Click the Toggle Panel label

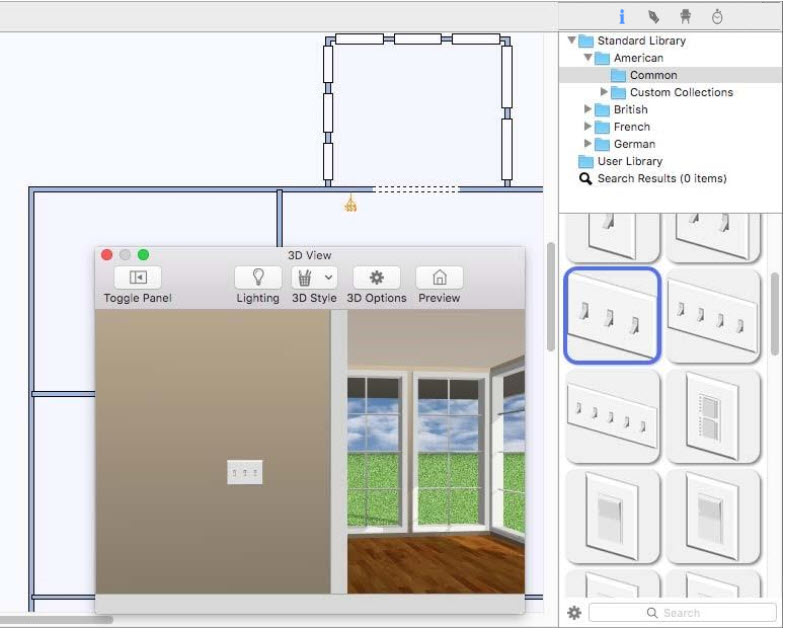tap(138, 298)
